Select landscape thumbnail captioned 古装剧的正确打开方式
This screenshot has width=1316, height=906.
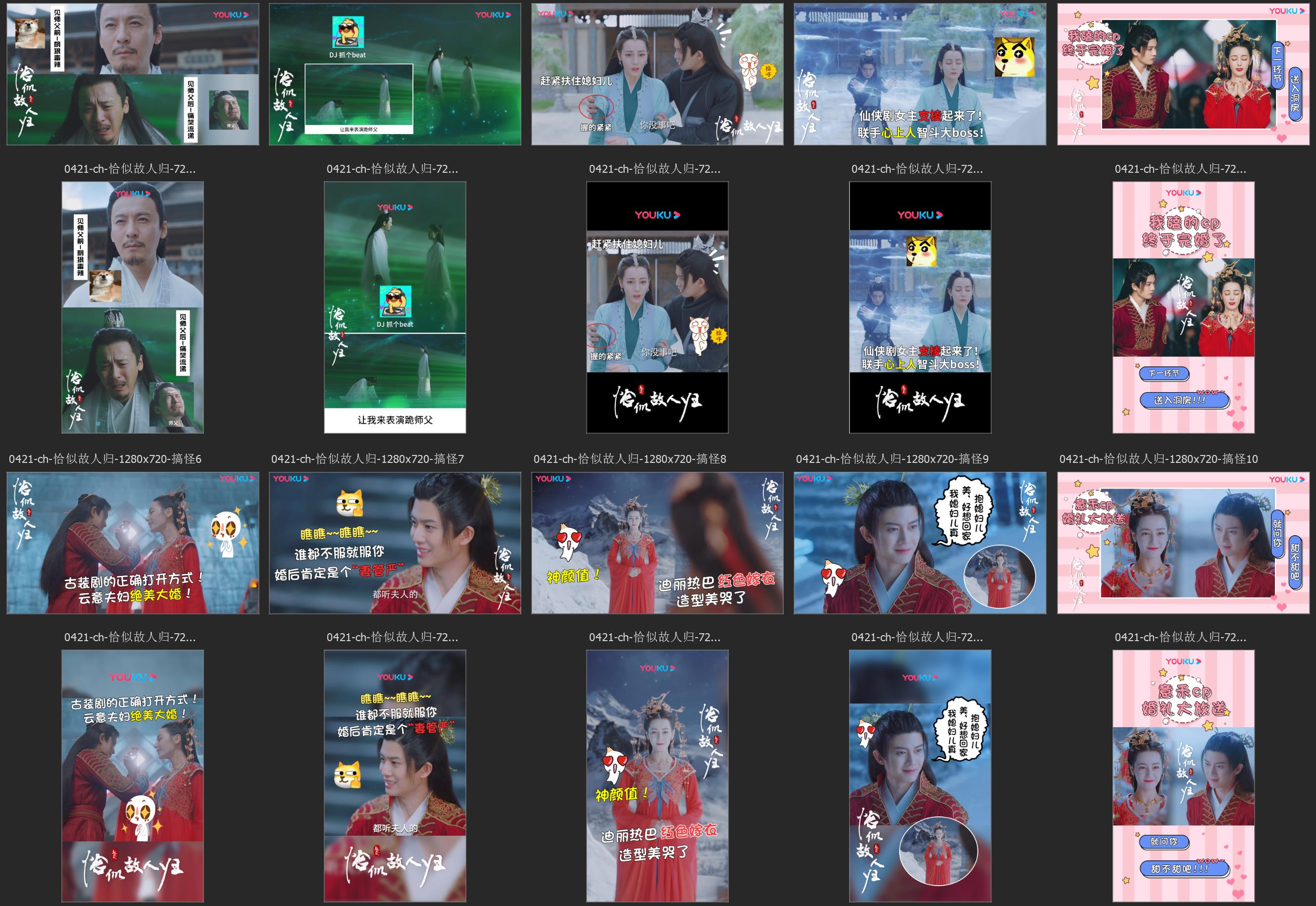click(x=133, y=543)
